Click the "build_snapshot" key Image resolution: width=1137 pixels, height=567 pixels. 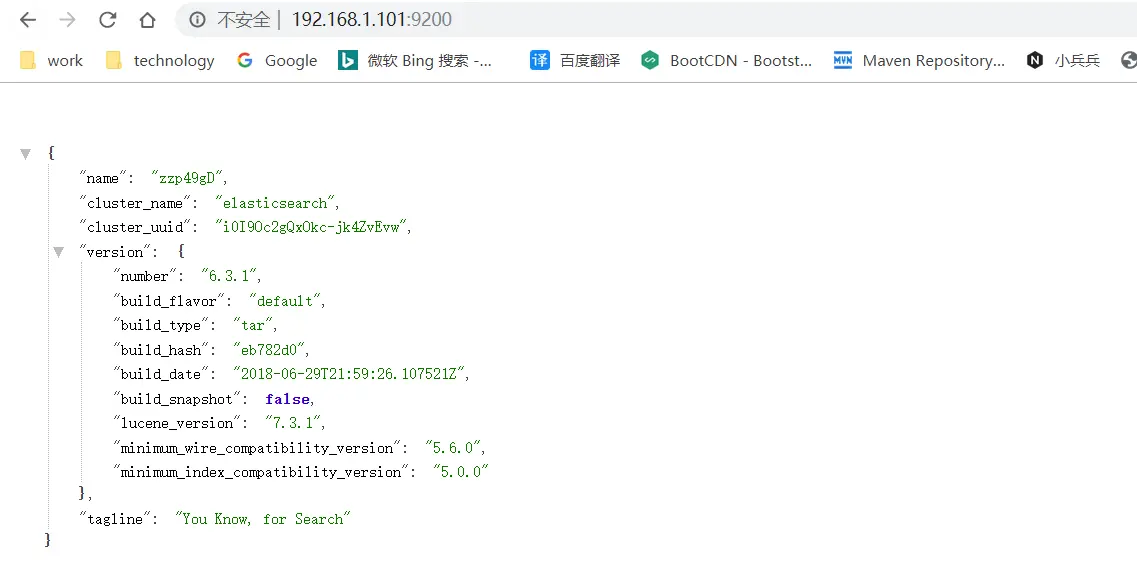179,399
